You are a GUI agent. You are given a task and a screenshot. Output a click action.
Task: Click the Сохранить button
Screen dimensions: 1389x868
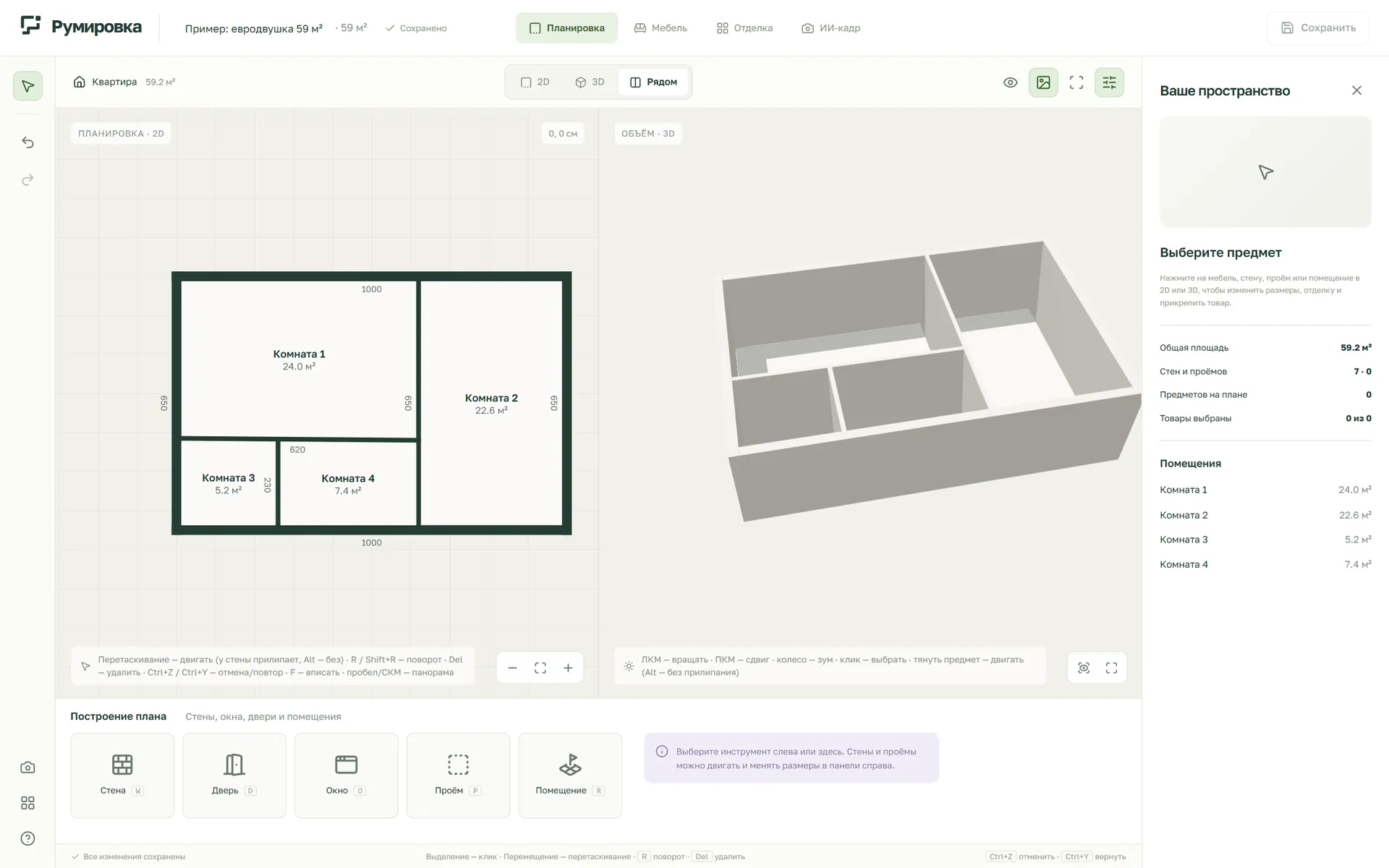coord(1318,28)
